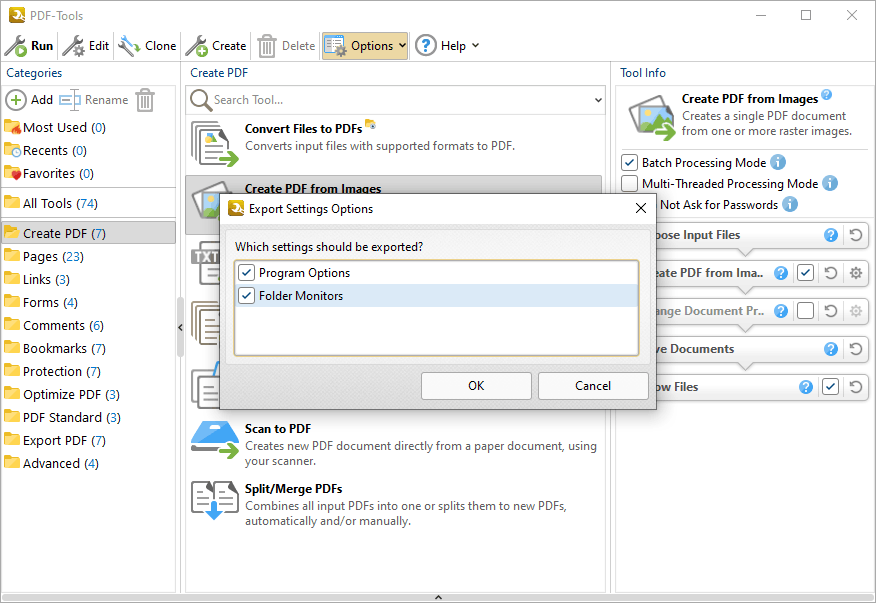This screenshot has width=876, height=603.
Task: Open help for Create PDF from Images title
Action: [827, 94]
